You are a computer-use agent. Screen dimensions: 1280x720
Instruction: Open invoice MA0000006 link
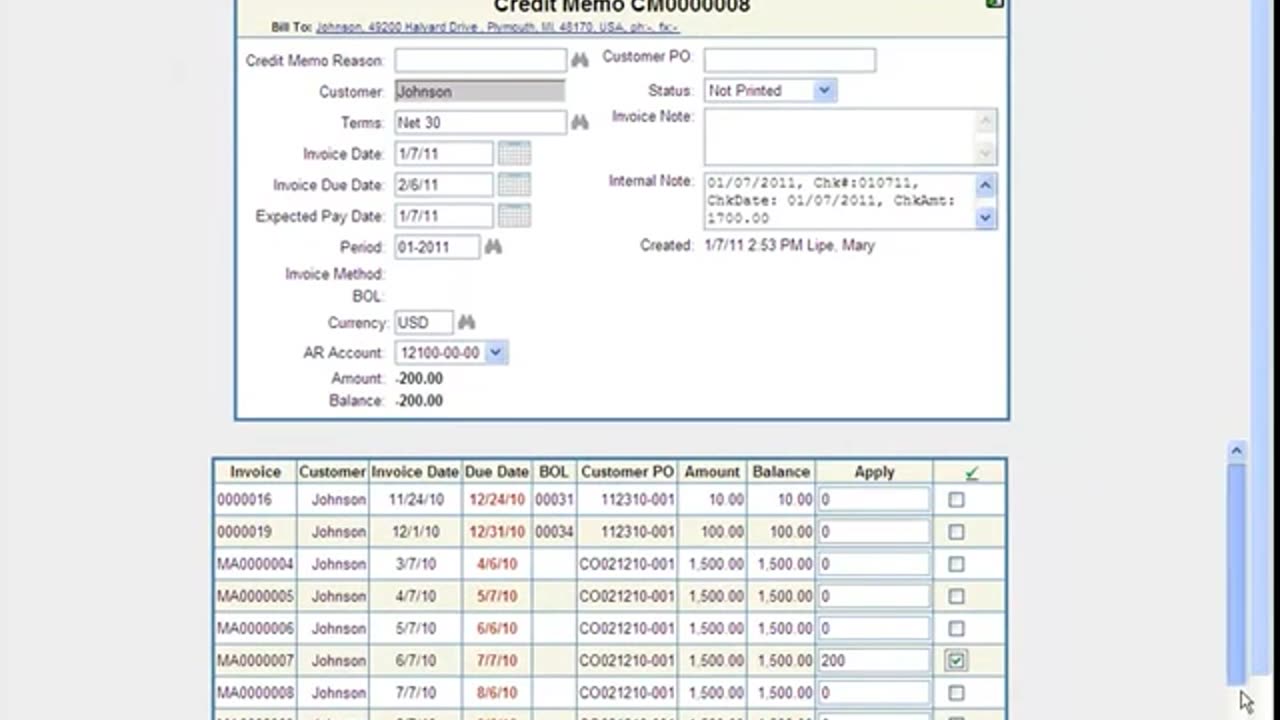(x=255, y=628)
